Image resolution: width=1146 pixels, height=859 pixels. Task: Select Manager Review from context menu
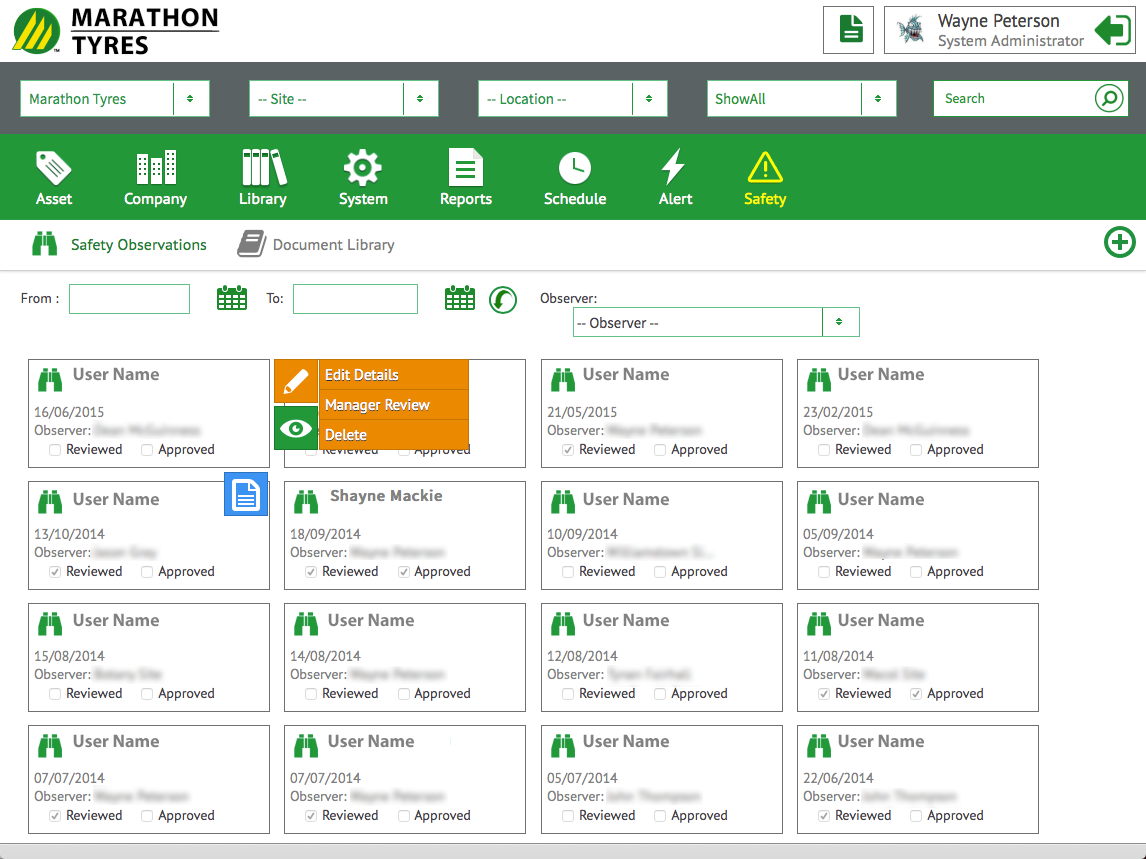click(377, 405)
